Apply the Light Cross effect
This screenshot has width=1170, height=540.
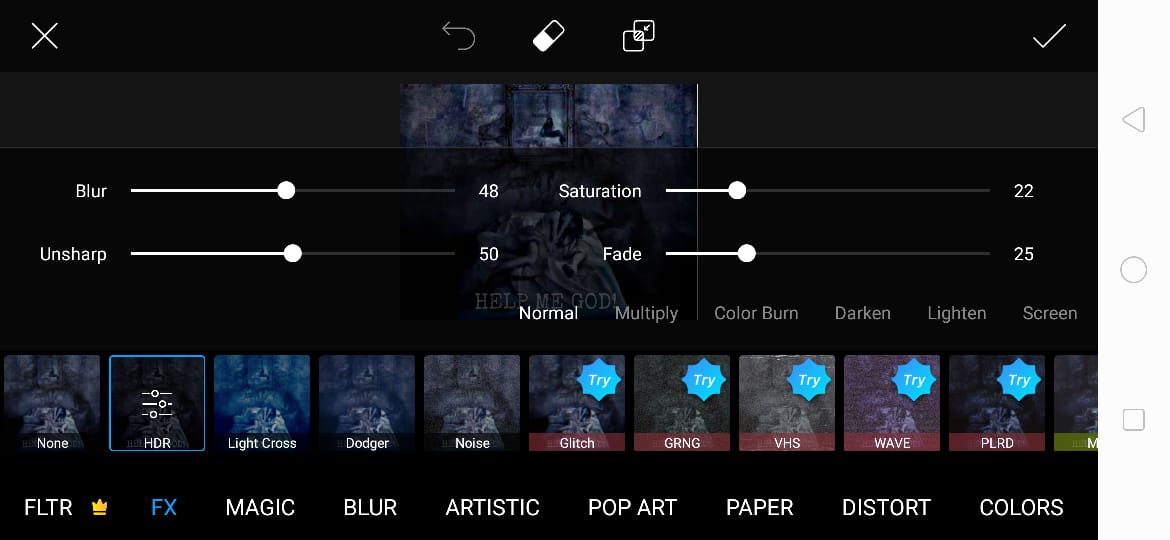click(262, 403)
